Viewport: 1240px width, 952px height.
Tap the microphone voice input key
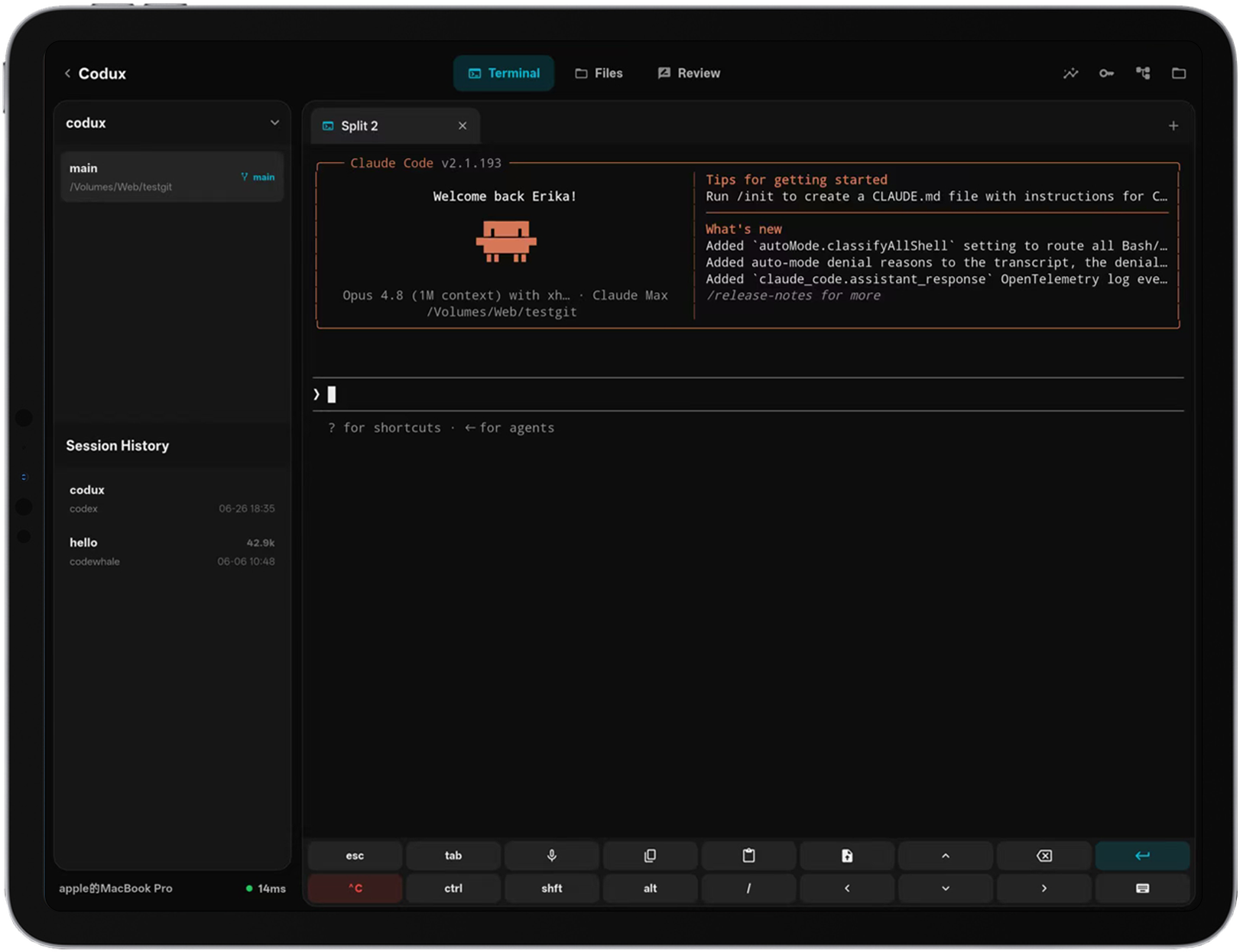tap(552, 856)
